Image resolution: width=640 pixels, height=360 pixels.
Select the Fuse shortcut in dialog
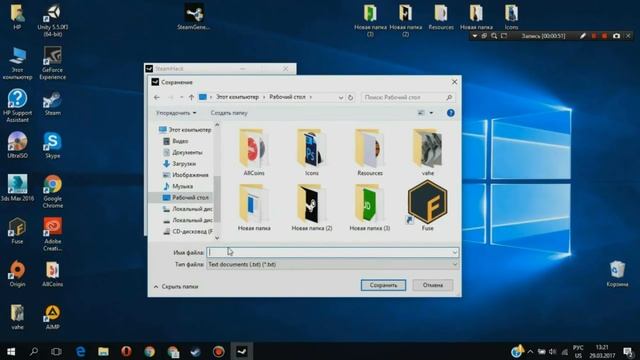point(427,206)
